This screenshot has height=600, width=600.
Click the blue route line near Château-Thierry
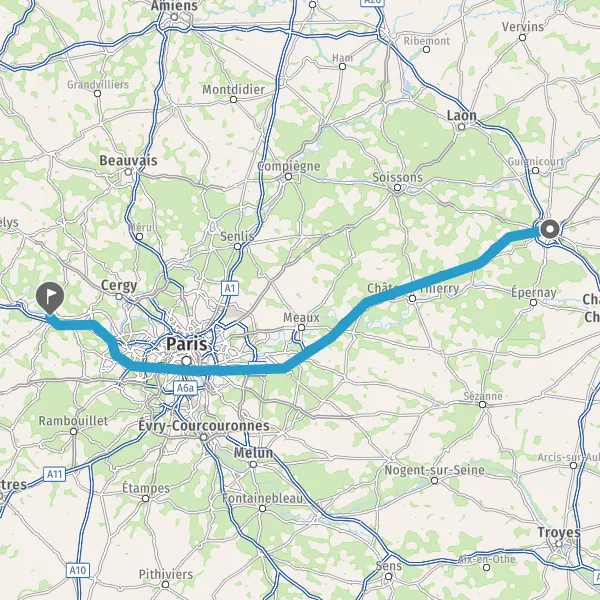tap(413, 285)
